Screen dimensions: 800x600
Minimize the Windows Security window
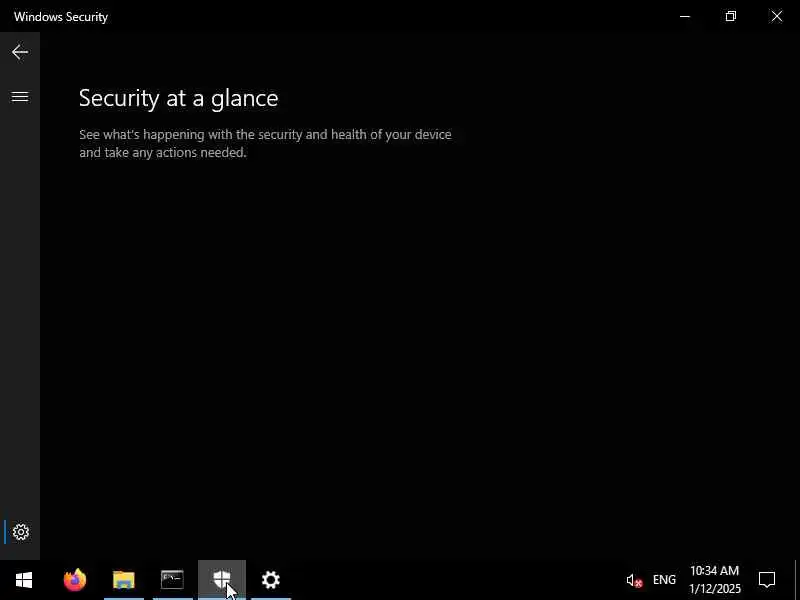pos(685,16)
